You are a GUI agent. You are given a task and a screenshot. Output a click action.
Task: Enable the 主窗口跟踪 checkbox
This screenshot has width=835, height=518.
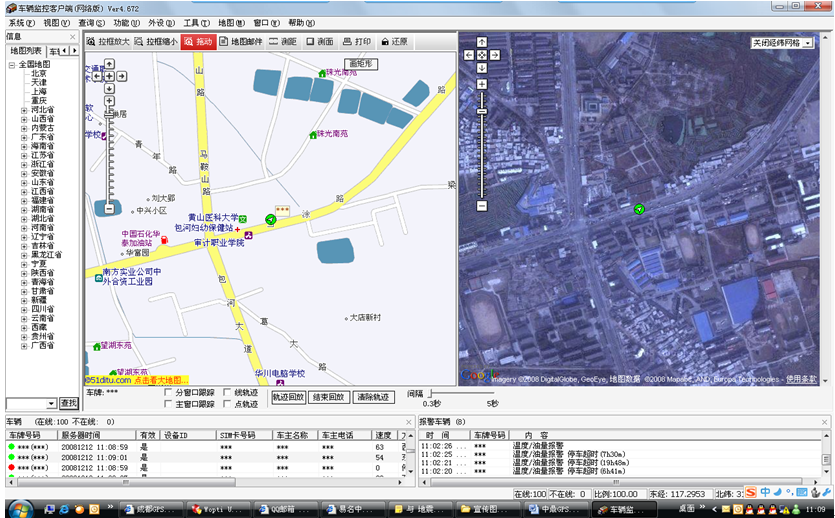(x=168, y=404)
